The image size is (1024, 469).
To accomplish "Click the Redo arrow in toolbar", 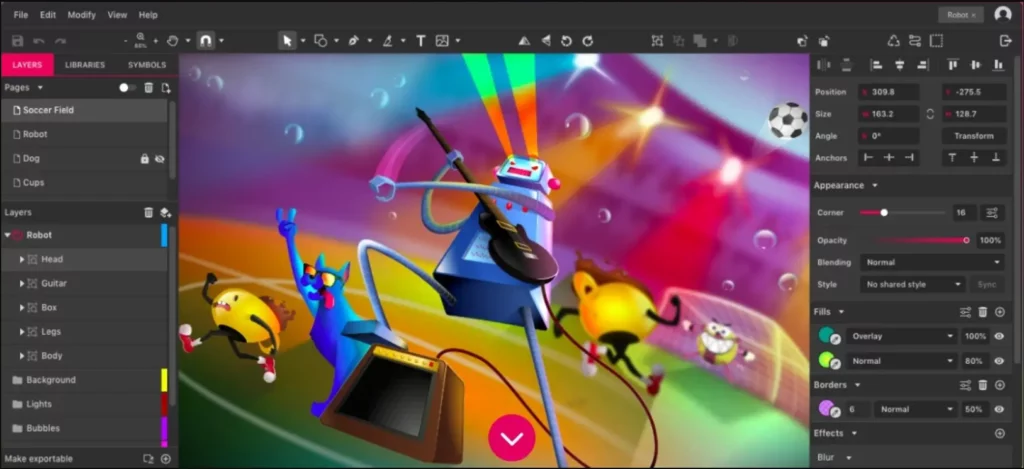I will coord(61,40).
